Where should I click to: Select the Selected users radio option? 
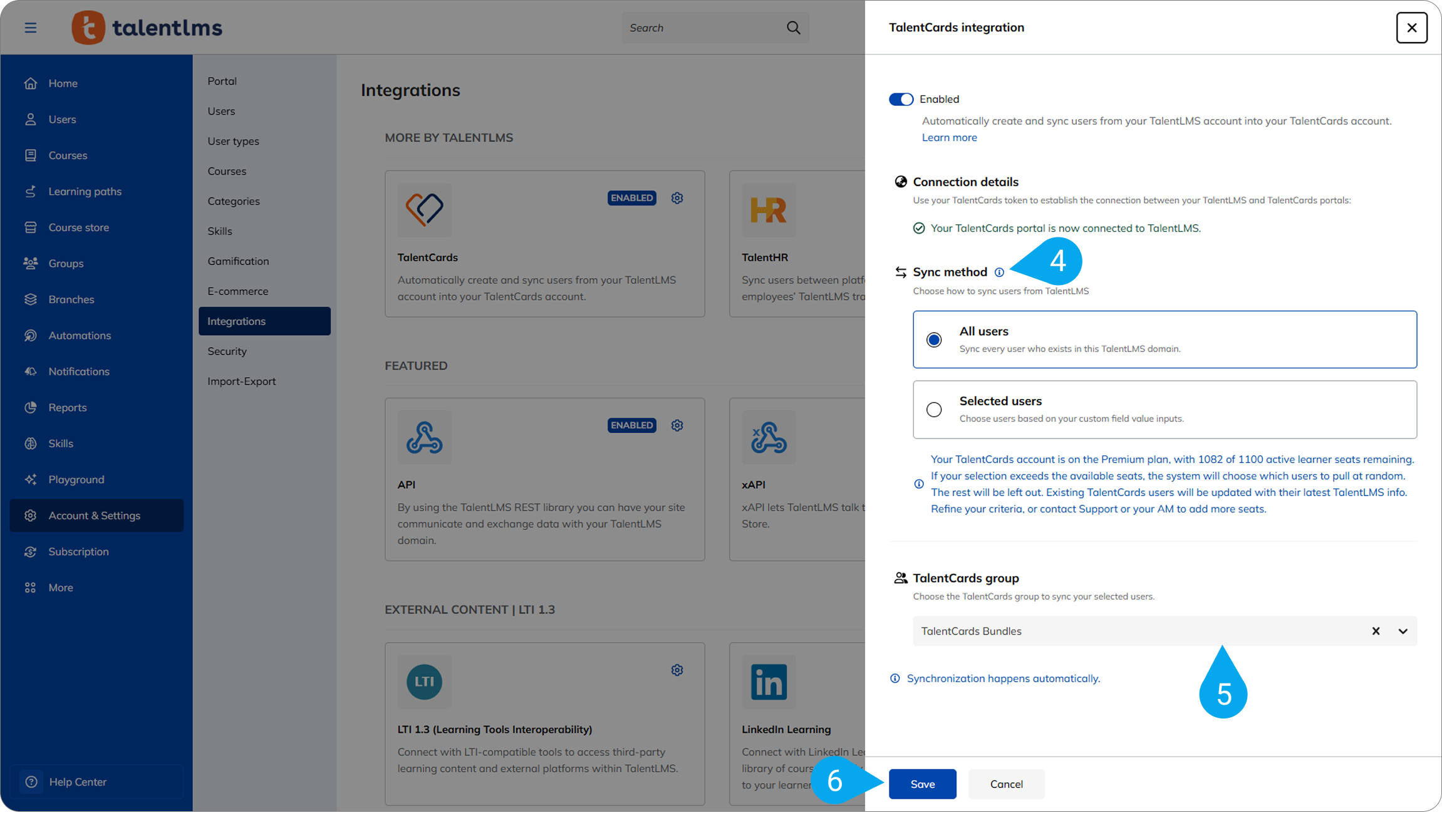coord(934,410)
